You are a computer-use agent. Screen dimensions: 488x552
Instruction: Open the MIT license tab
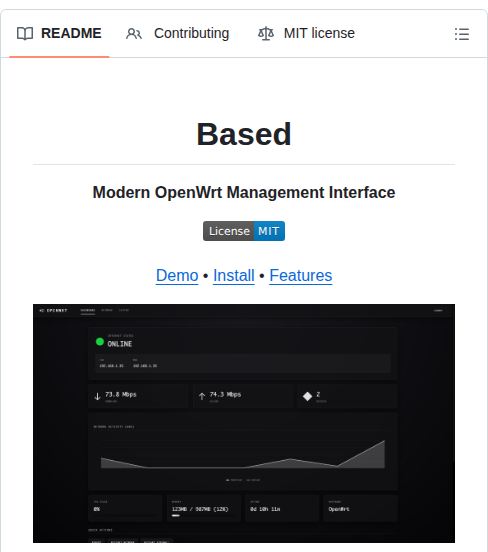coord(306,33)
